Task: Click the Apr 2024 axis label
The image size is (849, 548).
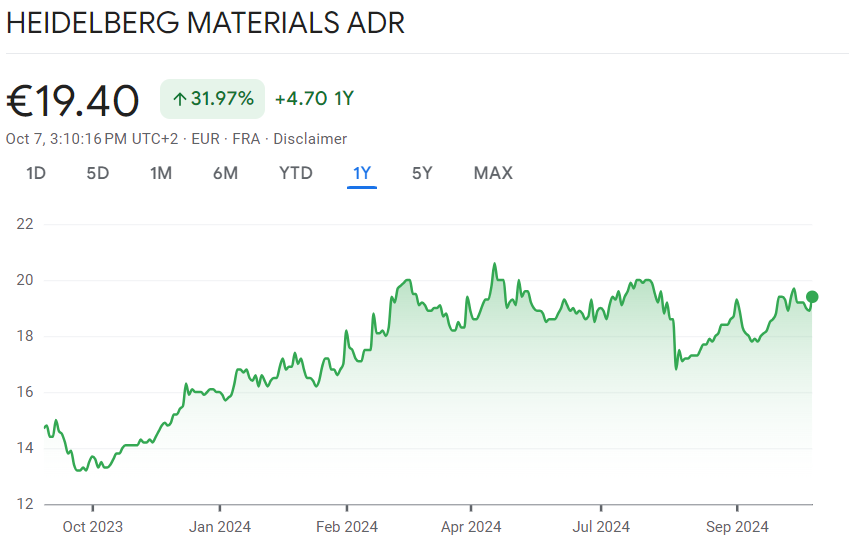Action: click(x=471, y=527)
